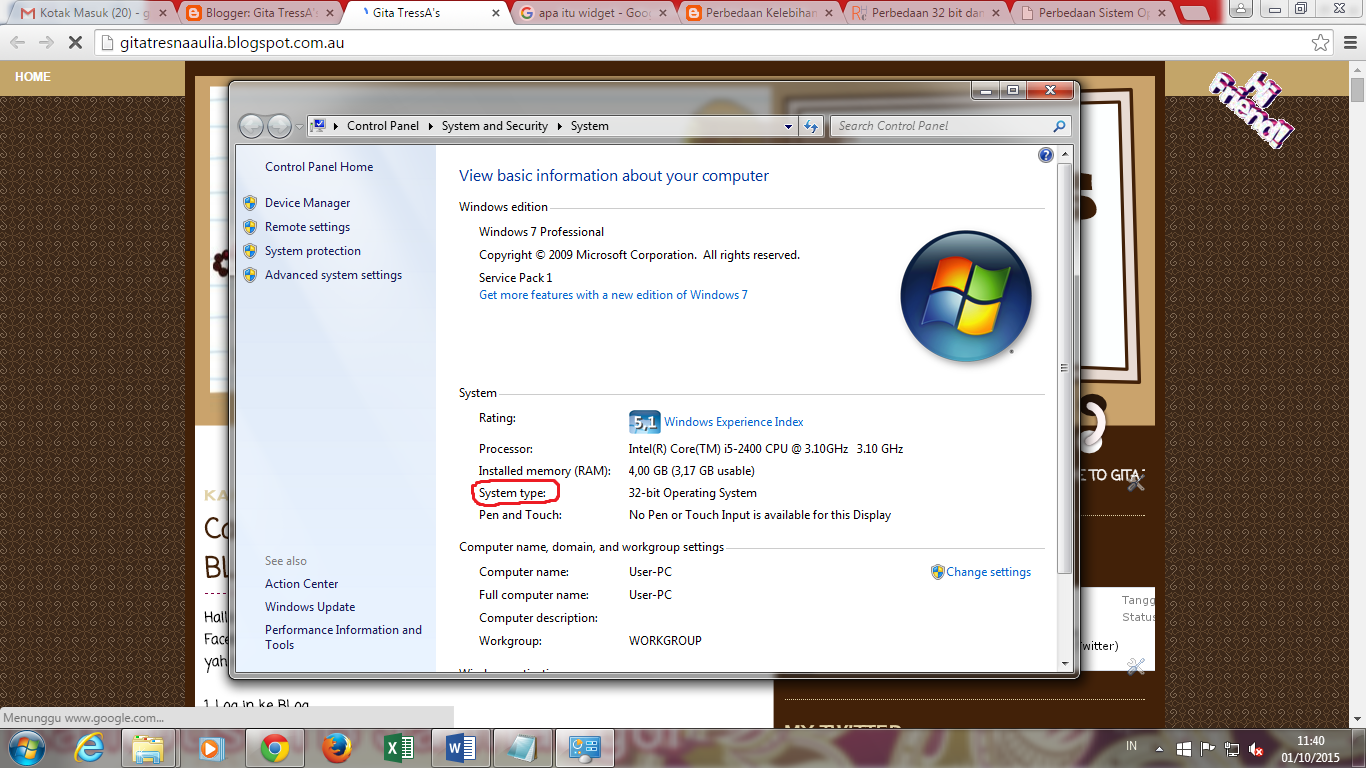1366x768 pixels.
Task: Switch to the Perbedaan 32 bit tab
Action: pyautogui.click(x=926, y=13)
